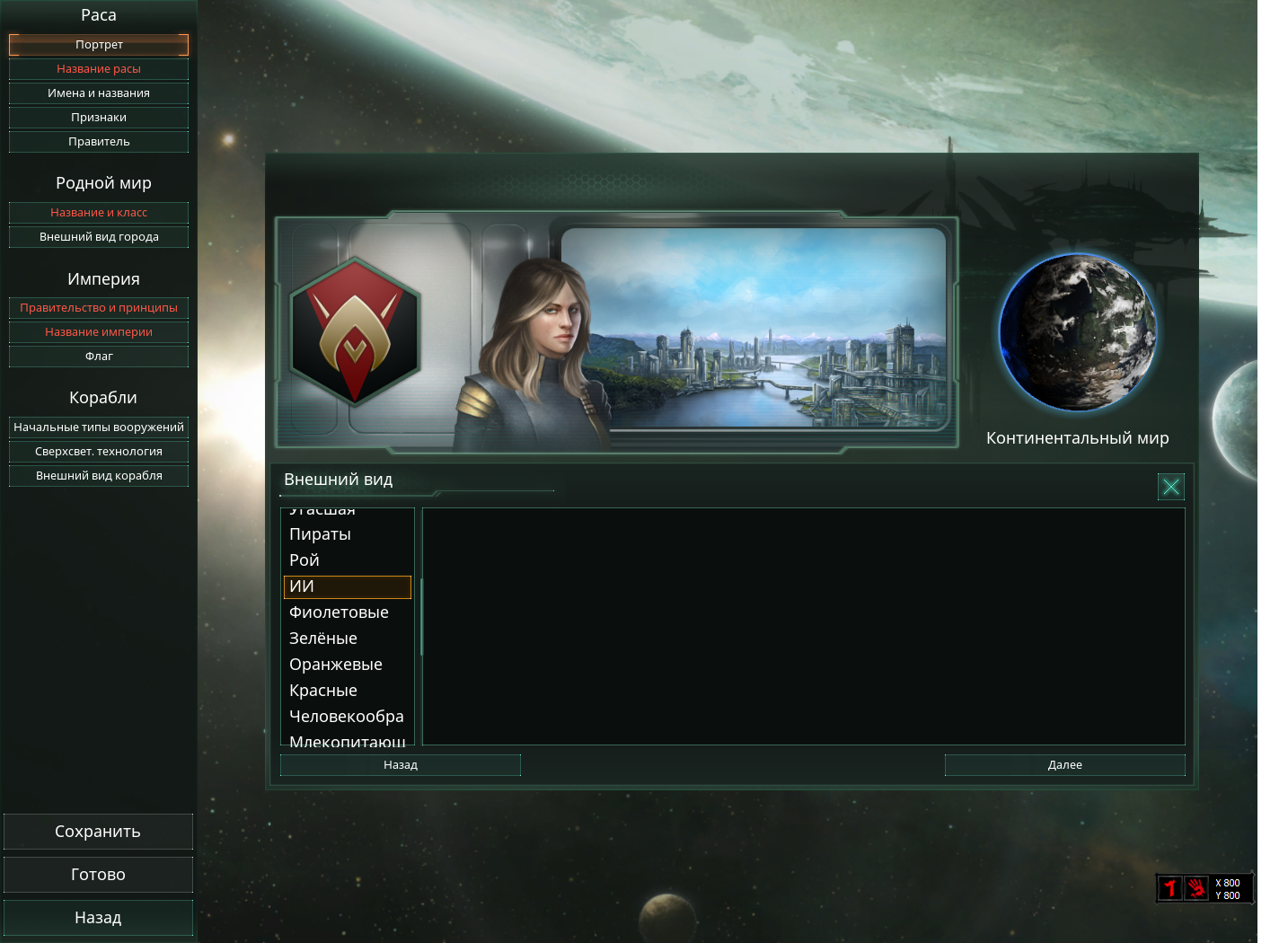
Task: Select Пираты in the appearance list
Action: tap(348, 534)
